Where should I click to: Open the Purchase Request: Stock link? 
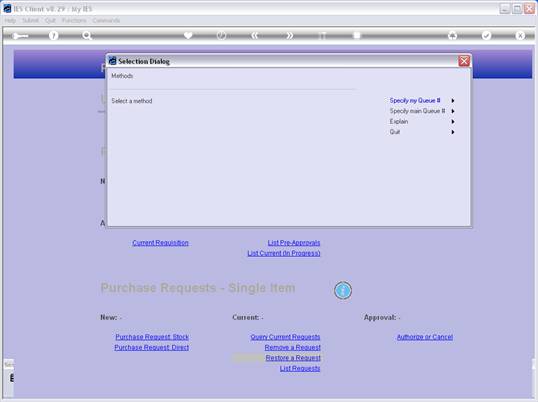(152, 337)
